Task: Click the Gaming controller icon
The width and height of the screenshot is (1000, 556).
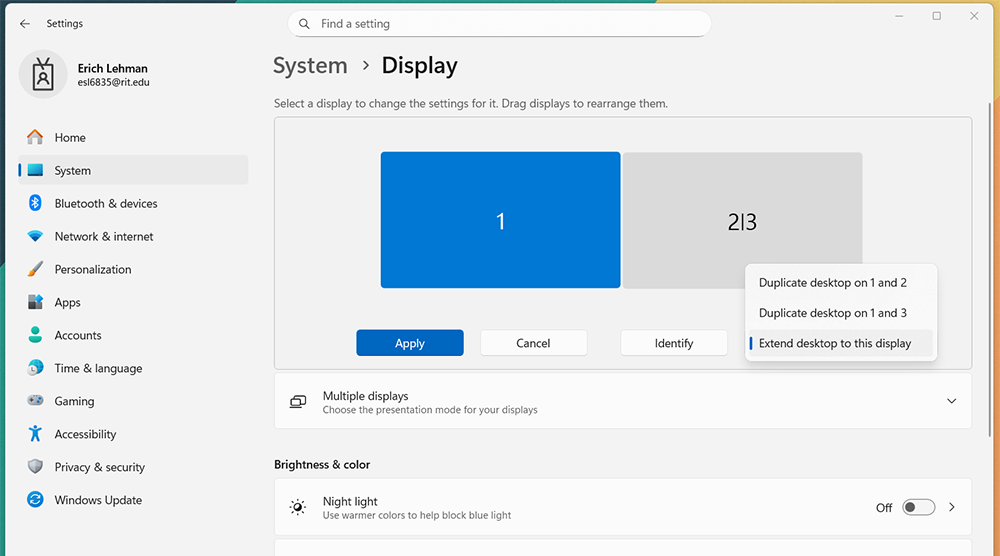Action: (36, 401)
